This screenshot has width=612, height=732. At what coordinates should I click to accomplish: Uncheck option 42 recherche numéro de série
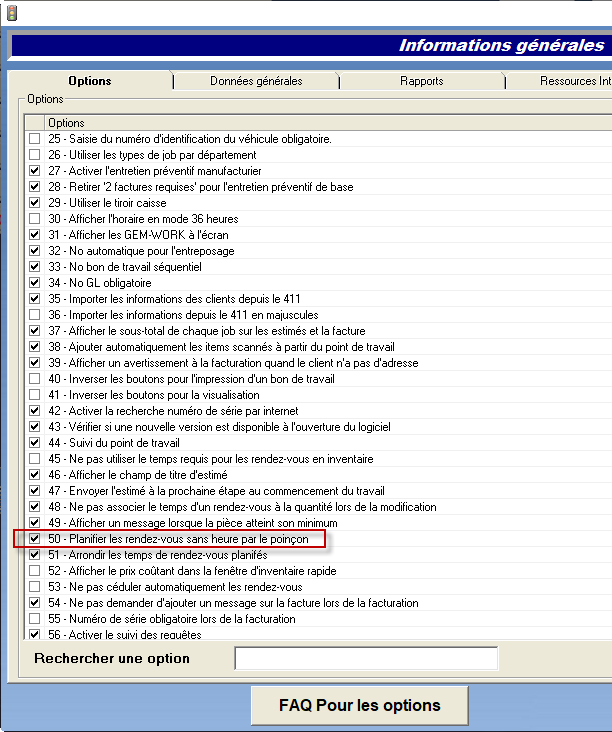pyautogui.click(x=35, y=410)
